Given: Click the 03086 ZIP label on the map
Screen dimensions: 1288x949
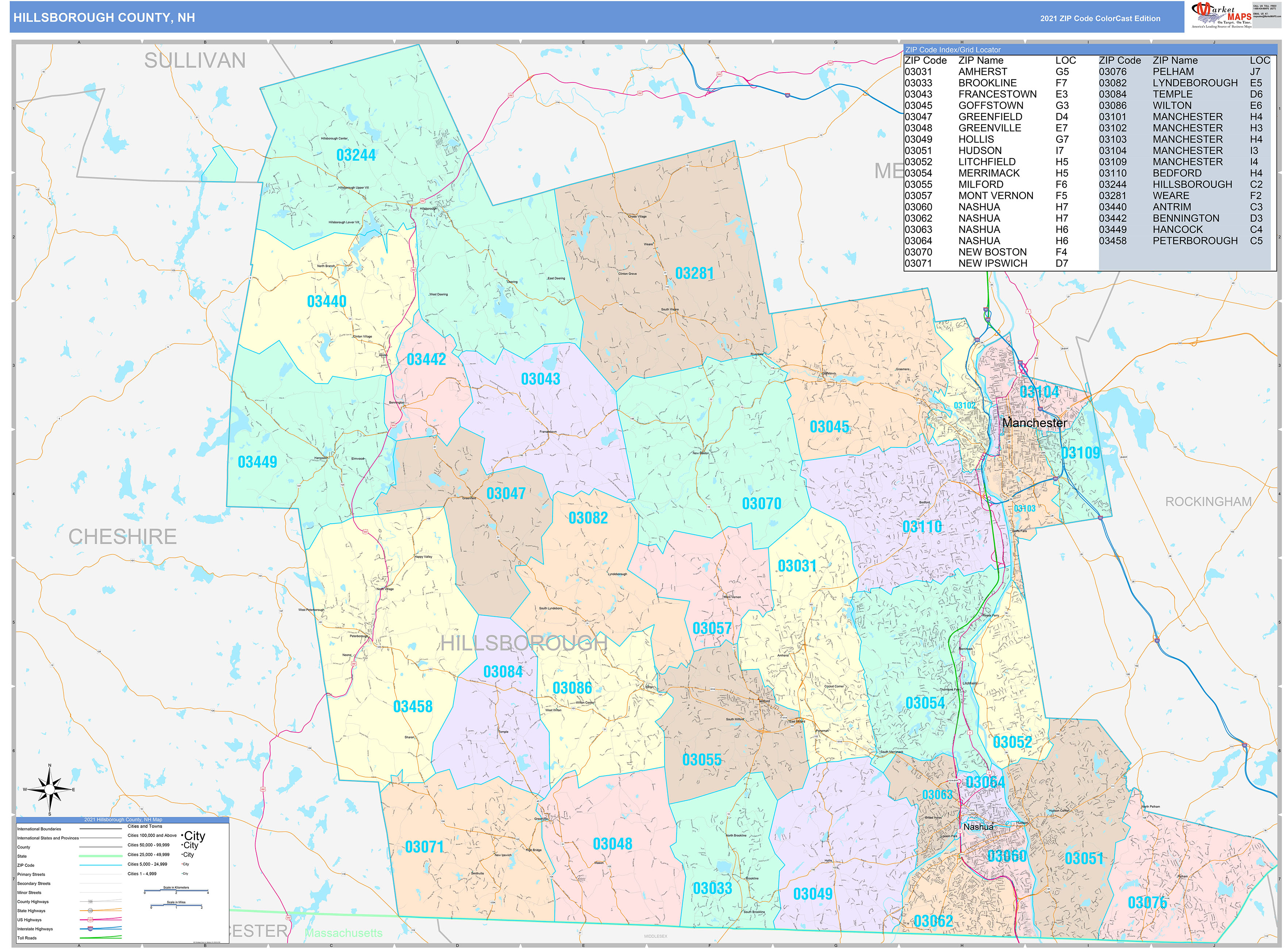Looking at the screenshot, I should pyautogui.click(x=572, y=688).
